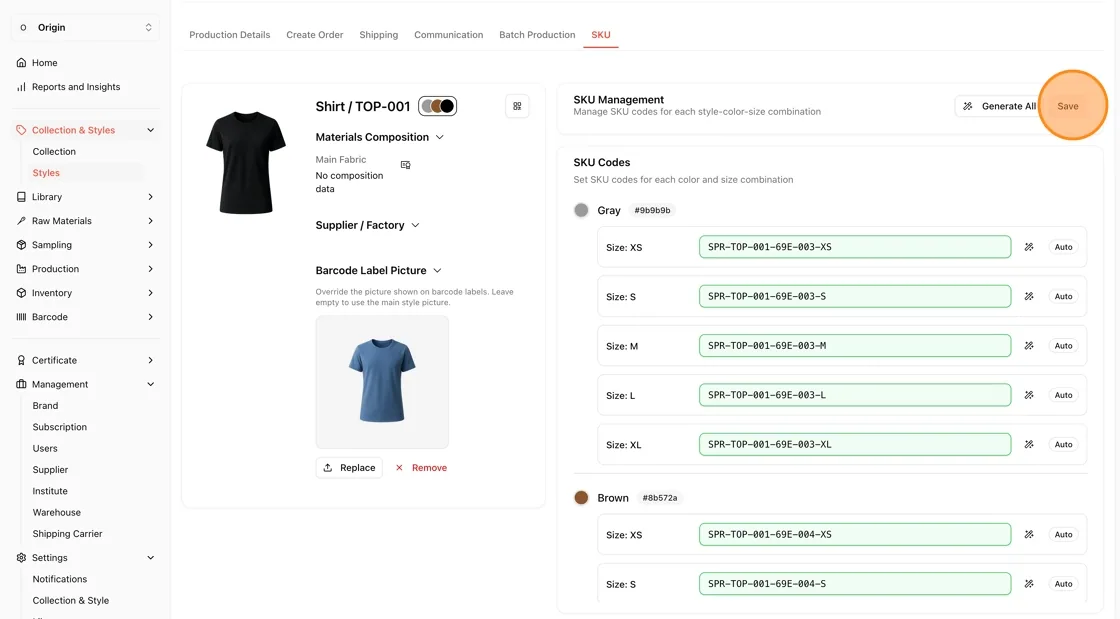Screen dimensions: 1120x619
Task: Click the Barcode icon in sidebar
Action: coord(21,317)
